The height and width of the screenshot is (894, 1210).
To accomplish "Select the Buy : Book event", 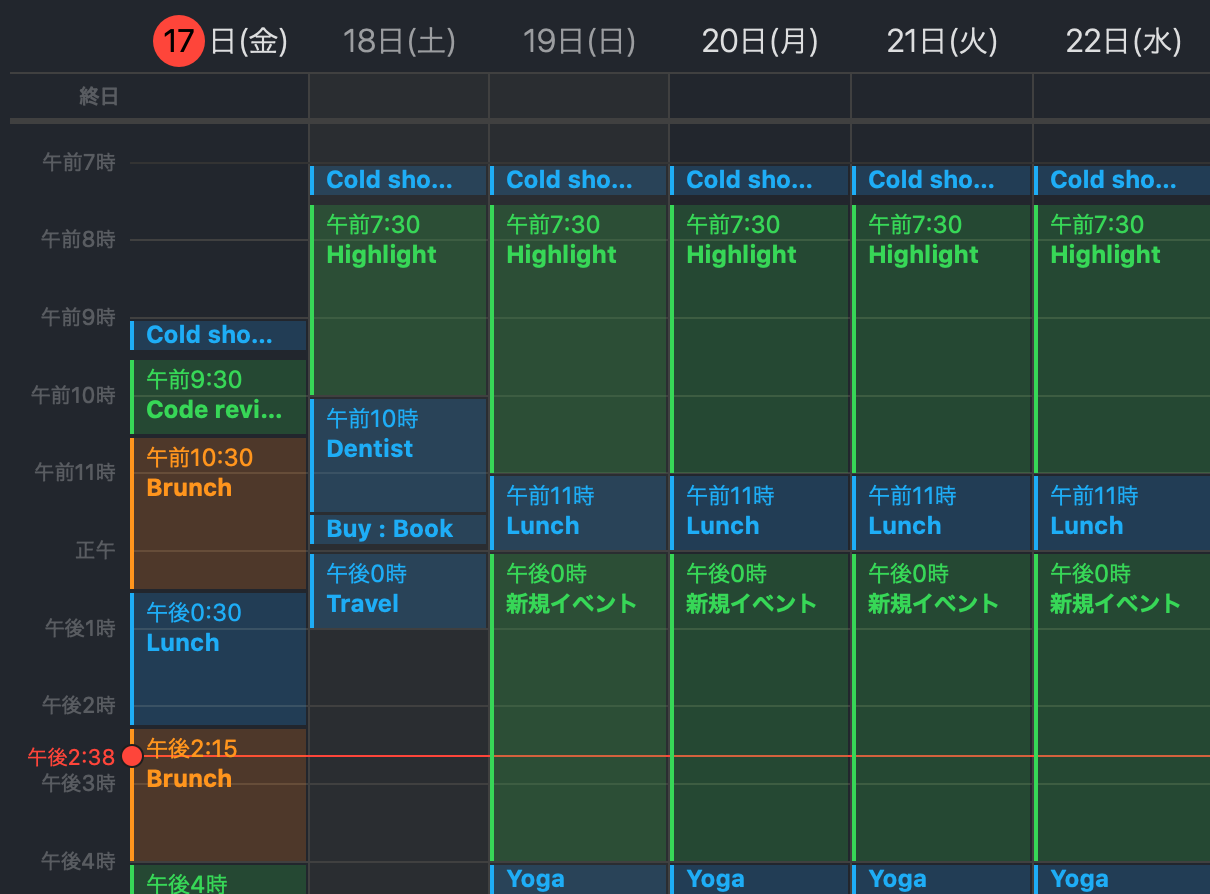I will [x=398, y=529].
